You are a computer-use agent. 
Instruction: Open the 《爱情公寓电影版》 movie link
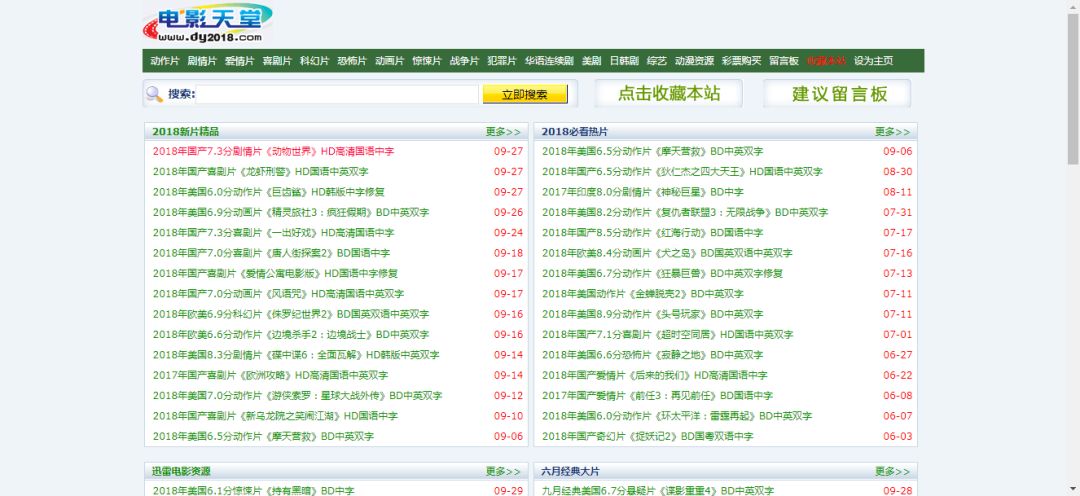click(276, 273)
